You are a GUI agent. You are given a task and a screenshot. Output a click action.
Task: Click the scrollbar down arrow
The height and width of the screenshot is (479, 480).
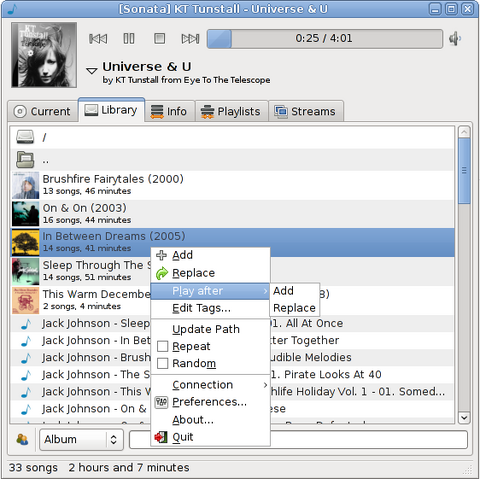(464, 417)
